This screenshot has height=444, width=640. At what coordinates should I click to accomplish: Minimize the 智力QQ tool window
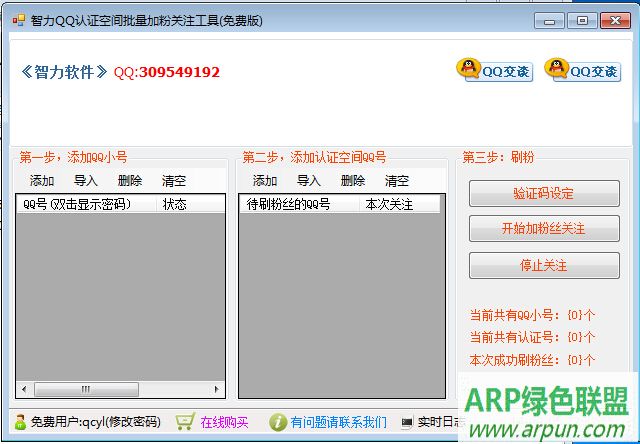tap(549, 21)
